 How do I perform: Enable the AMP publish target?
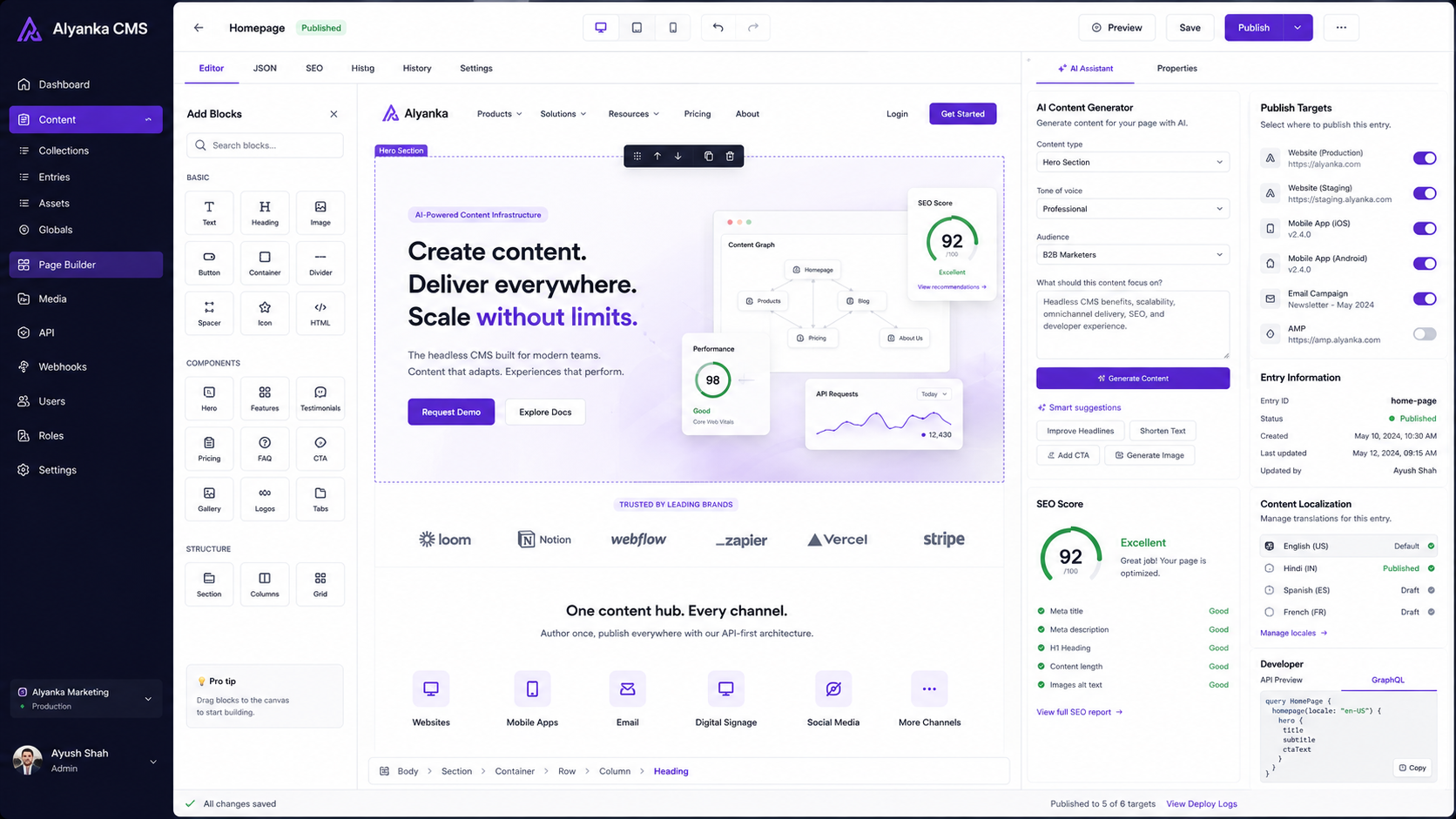[x=1425, y=333]
